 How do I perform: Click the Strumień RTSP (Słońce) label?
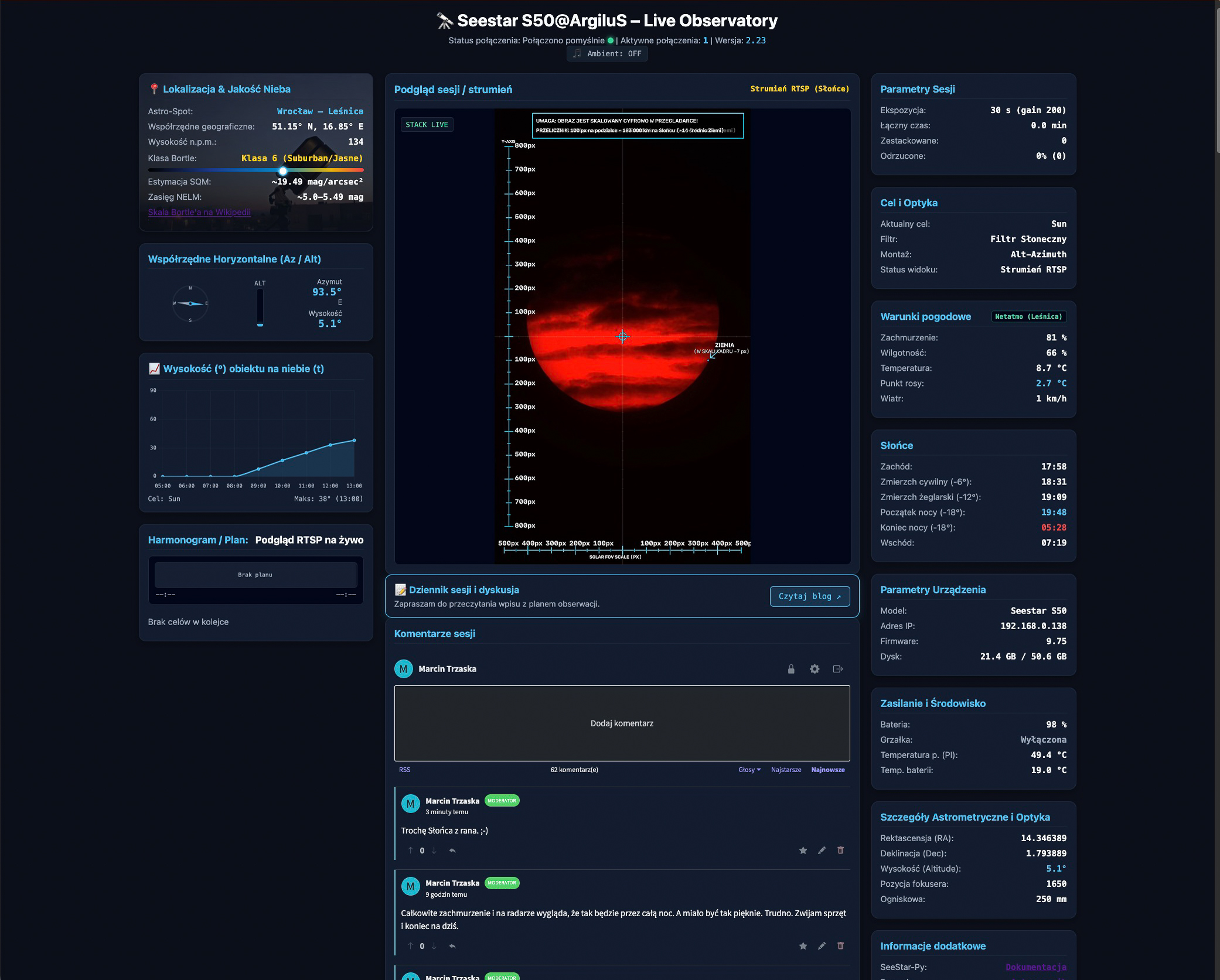point(800,89)
